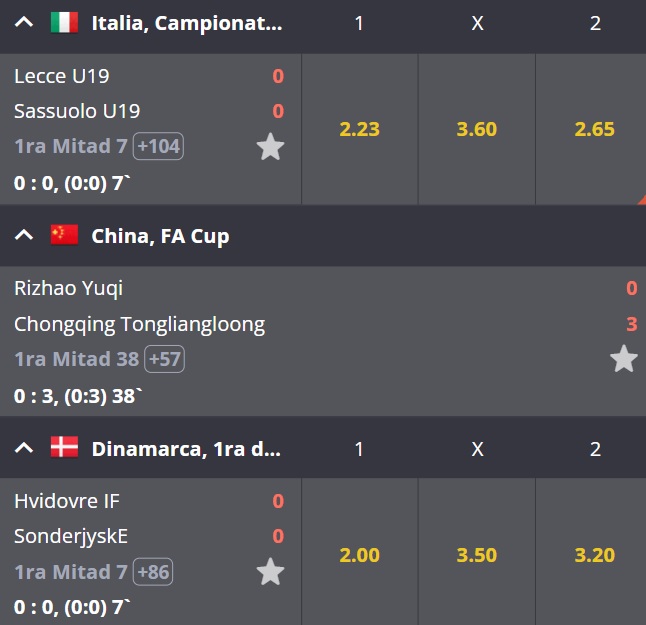Open +104 more markets for Lecce match
646x625 pixels.
click(x=158, y=146)
